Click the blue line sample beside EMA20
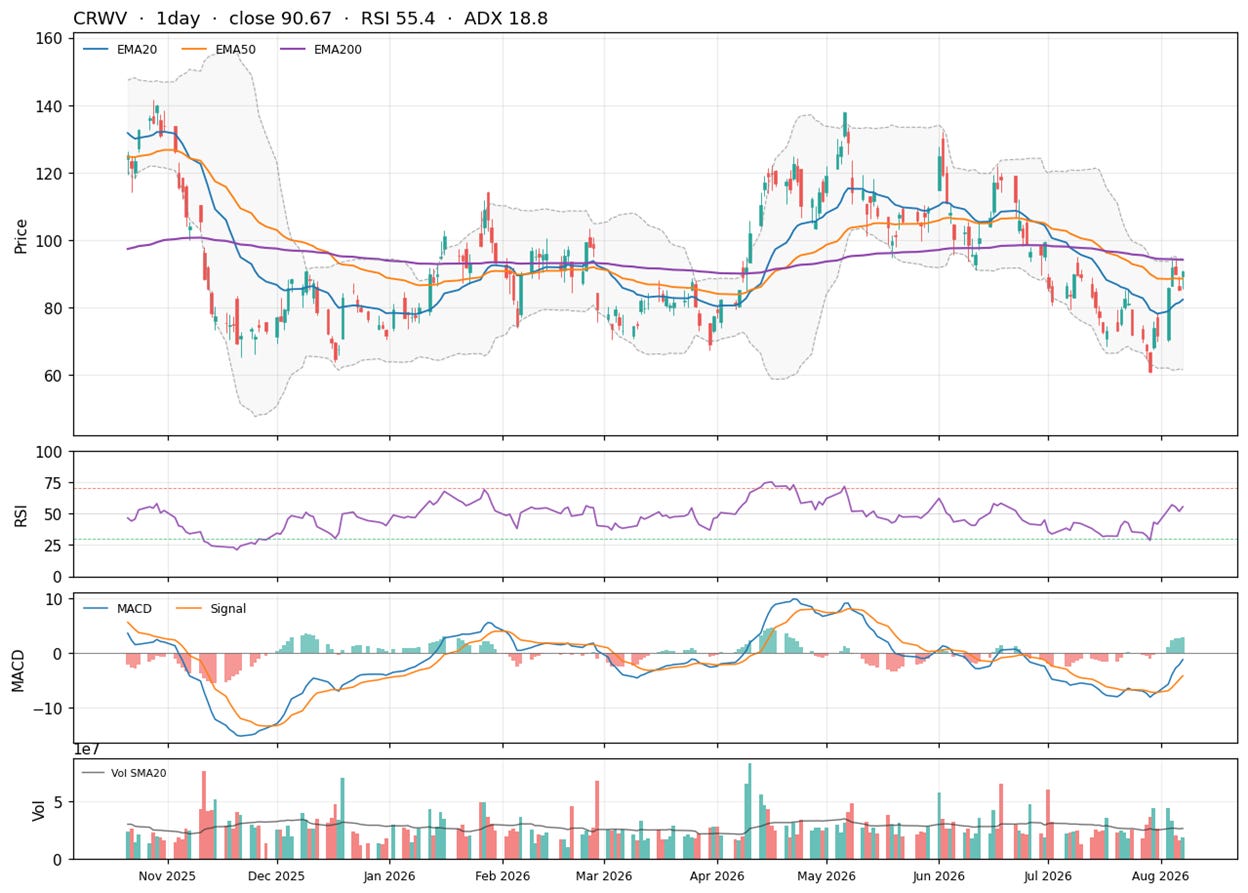The image size is (1248, 893). [x=96, y=48]
